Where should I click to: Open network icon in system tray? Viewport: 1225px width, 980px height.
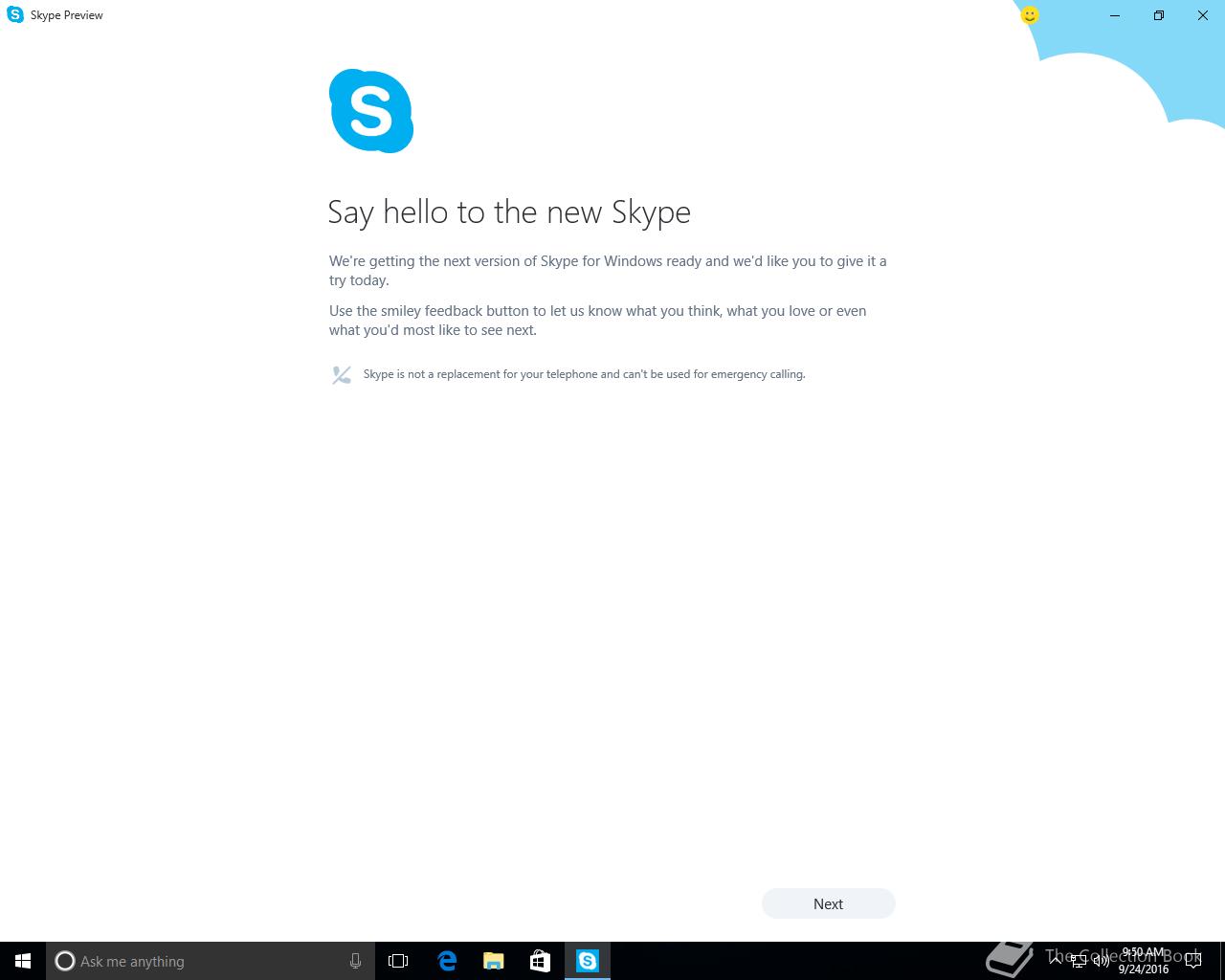click(x=1079, y=961)
